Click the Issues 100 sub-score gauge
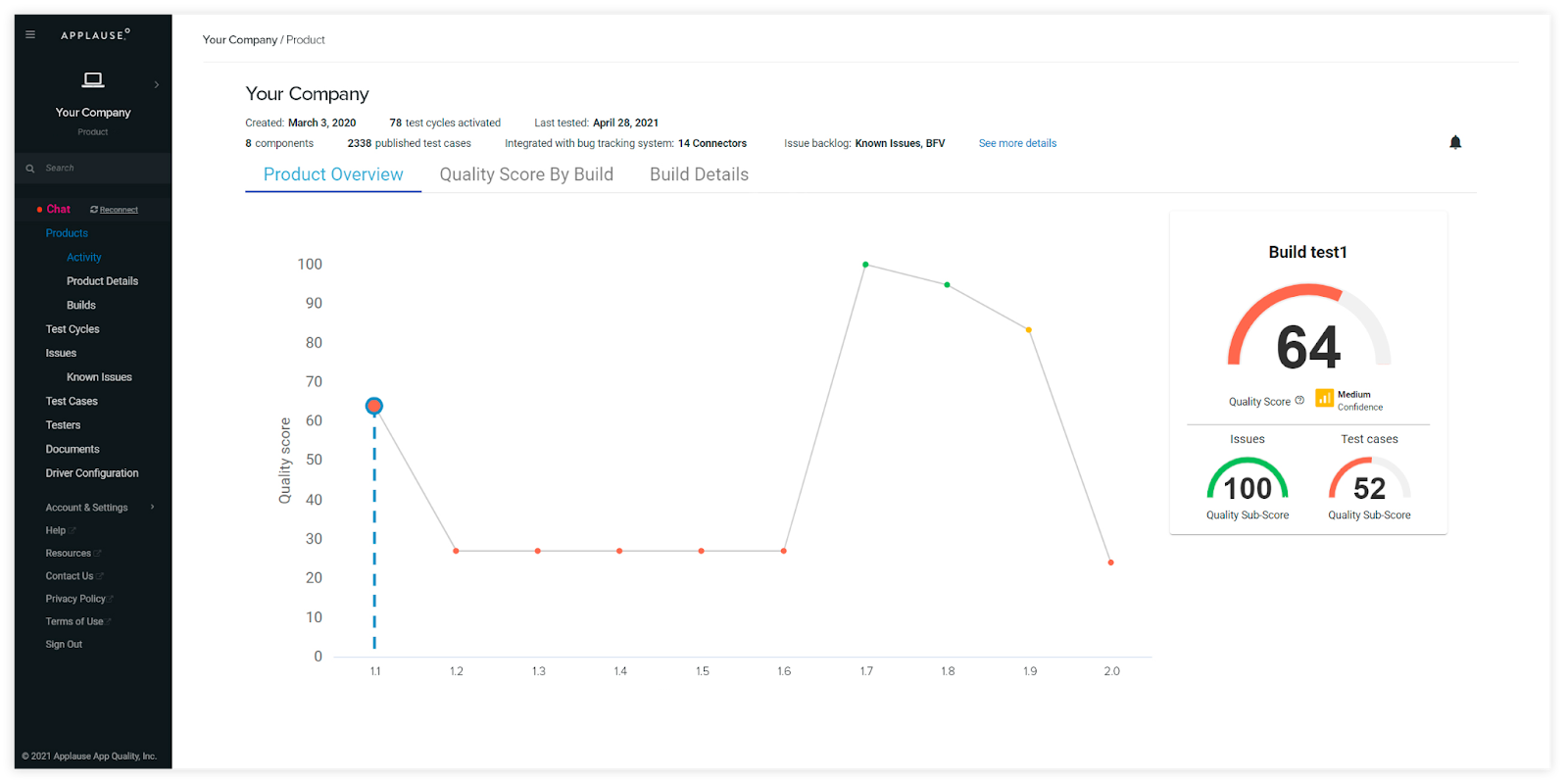 coord(1248,478)
